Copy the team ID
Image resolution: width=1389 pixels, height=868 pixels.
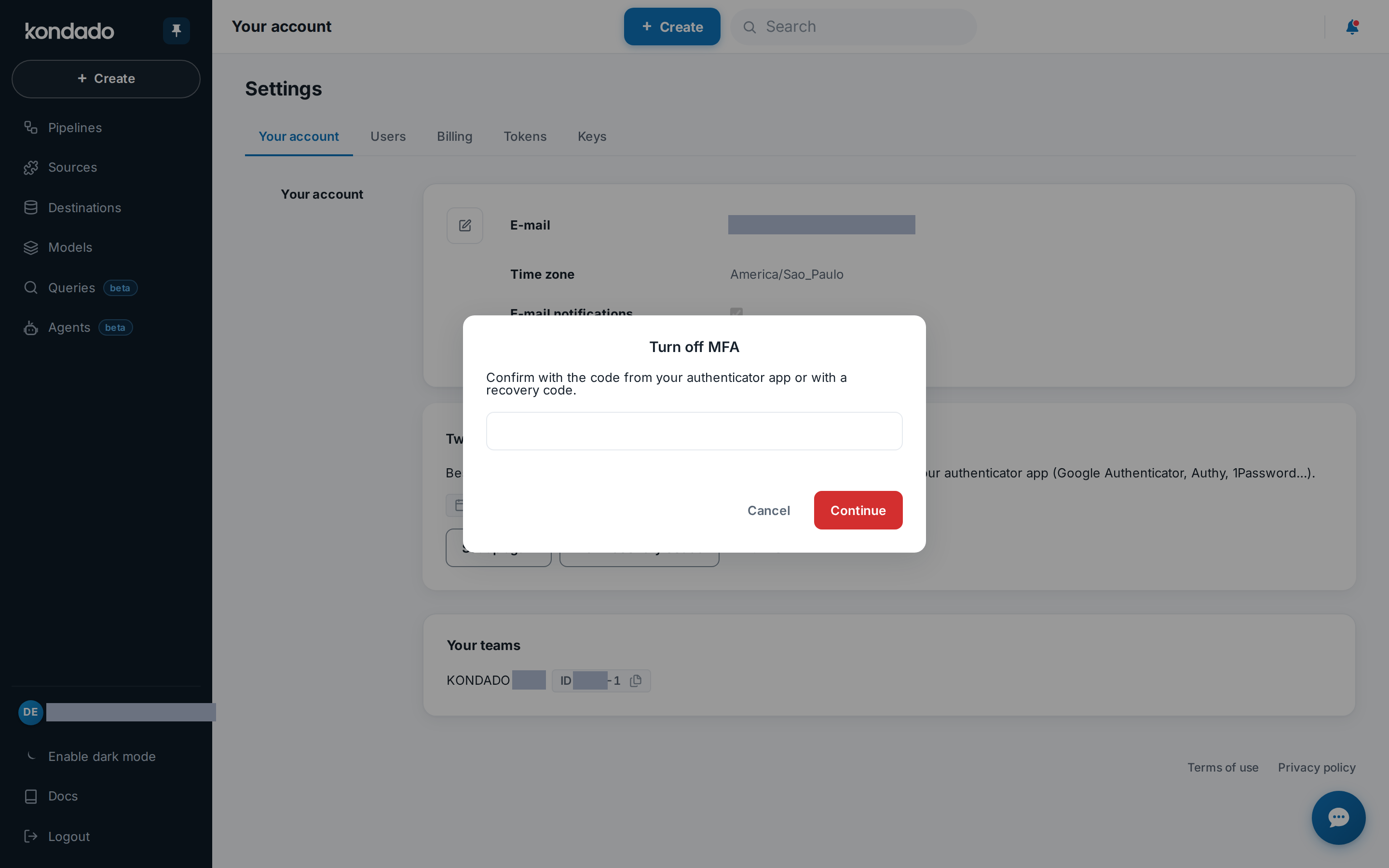point(635,681)
